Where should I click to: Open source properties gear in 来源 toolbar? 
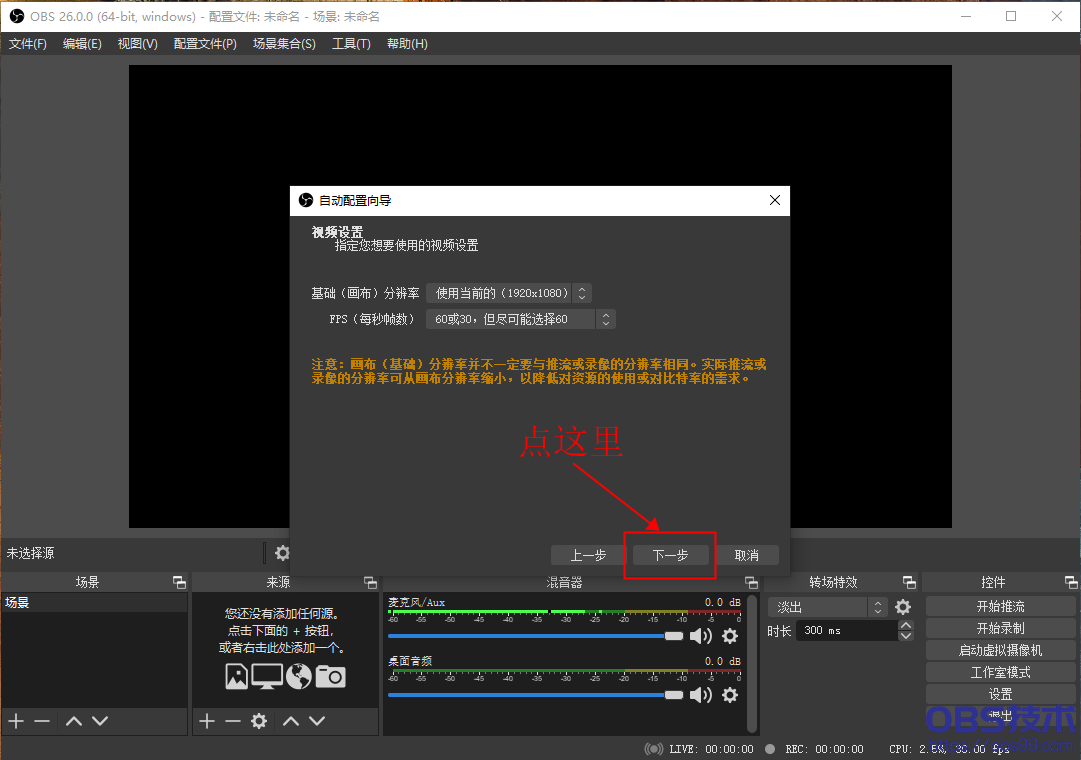(259, 721)
